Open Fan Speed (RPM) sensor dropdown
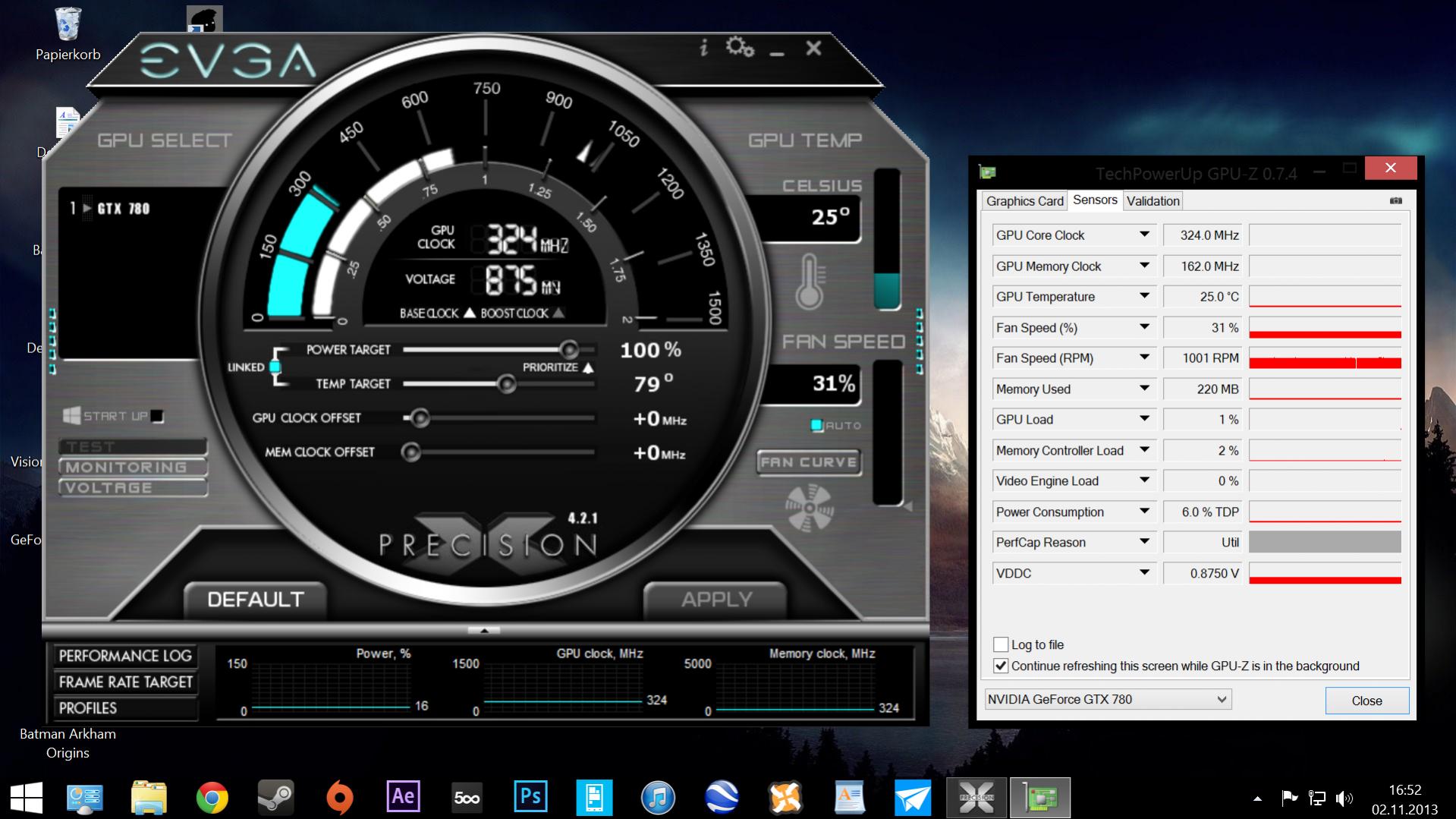The height and width of the screenshot is (819, 1456). tap(1144, 358)
